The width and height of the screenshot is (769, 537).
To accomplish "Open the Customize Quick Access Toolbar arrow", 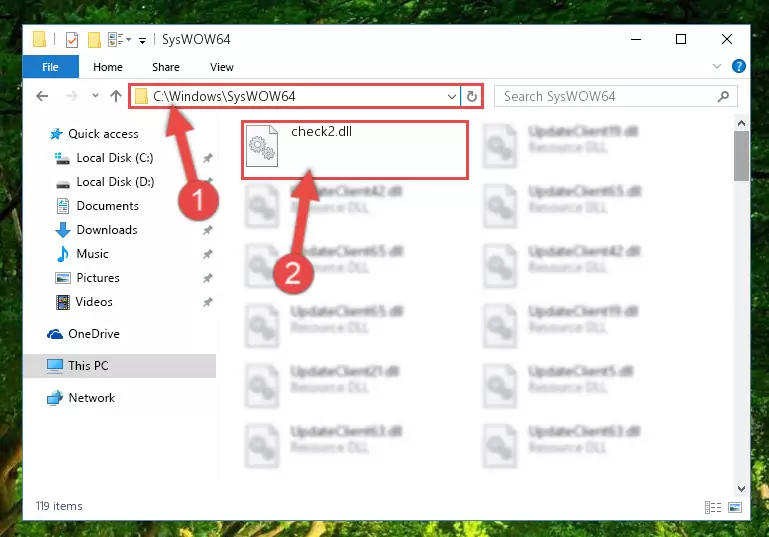I will click(x=142, y=40).
